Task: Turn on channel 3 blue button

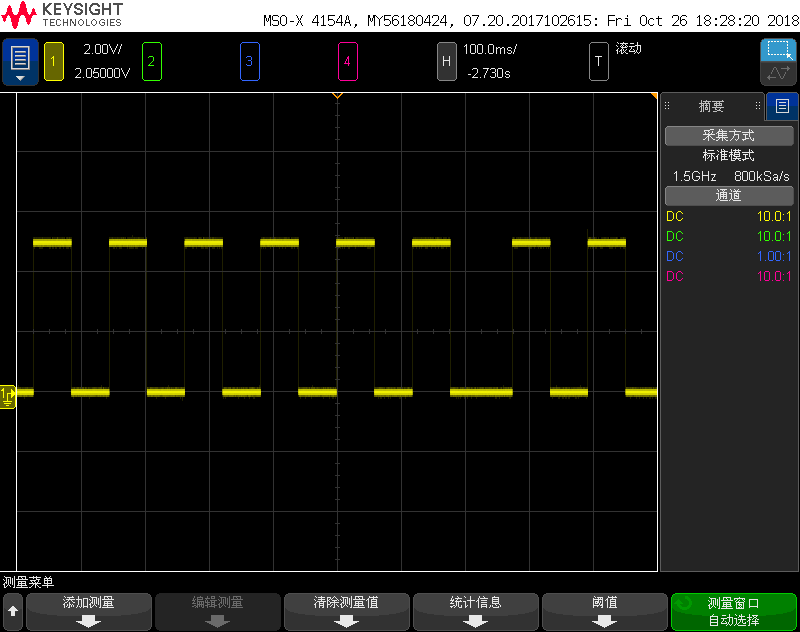Action: pos(249,62)
